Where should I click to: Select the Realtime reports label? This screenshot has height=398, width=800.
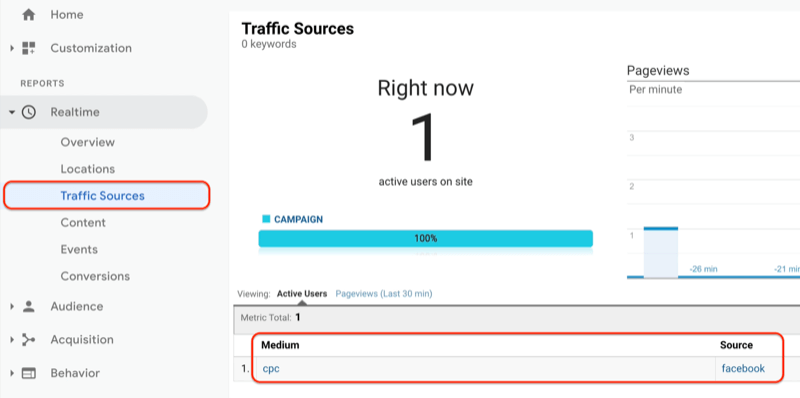click(75, 112)
